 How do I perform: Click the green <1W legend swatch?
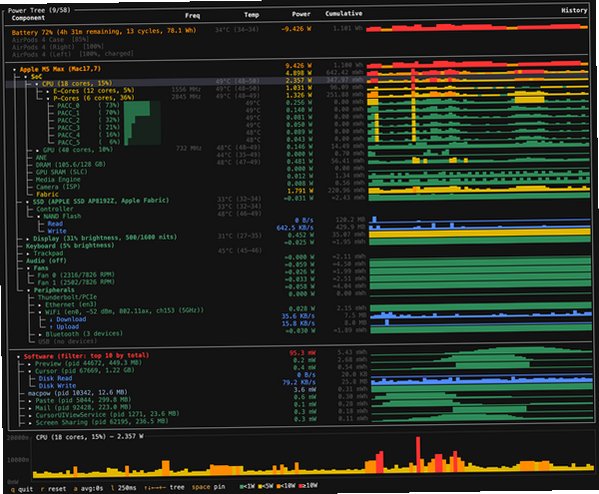tap(241, 487)
